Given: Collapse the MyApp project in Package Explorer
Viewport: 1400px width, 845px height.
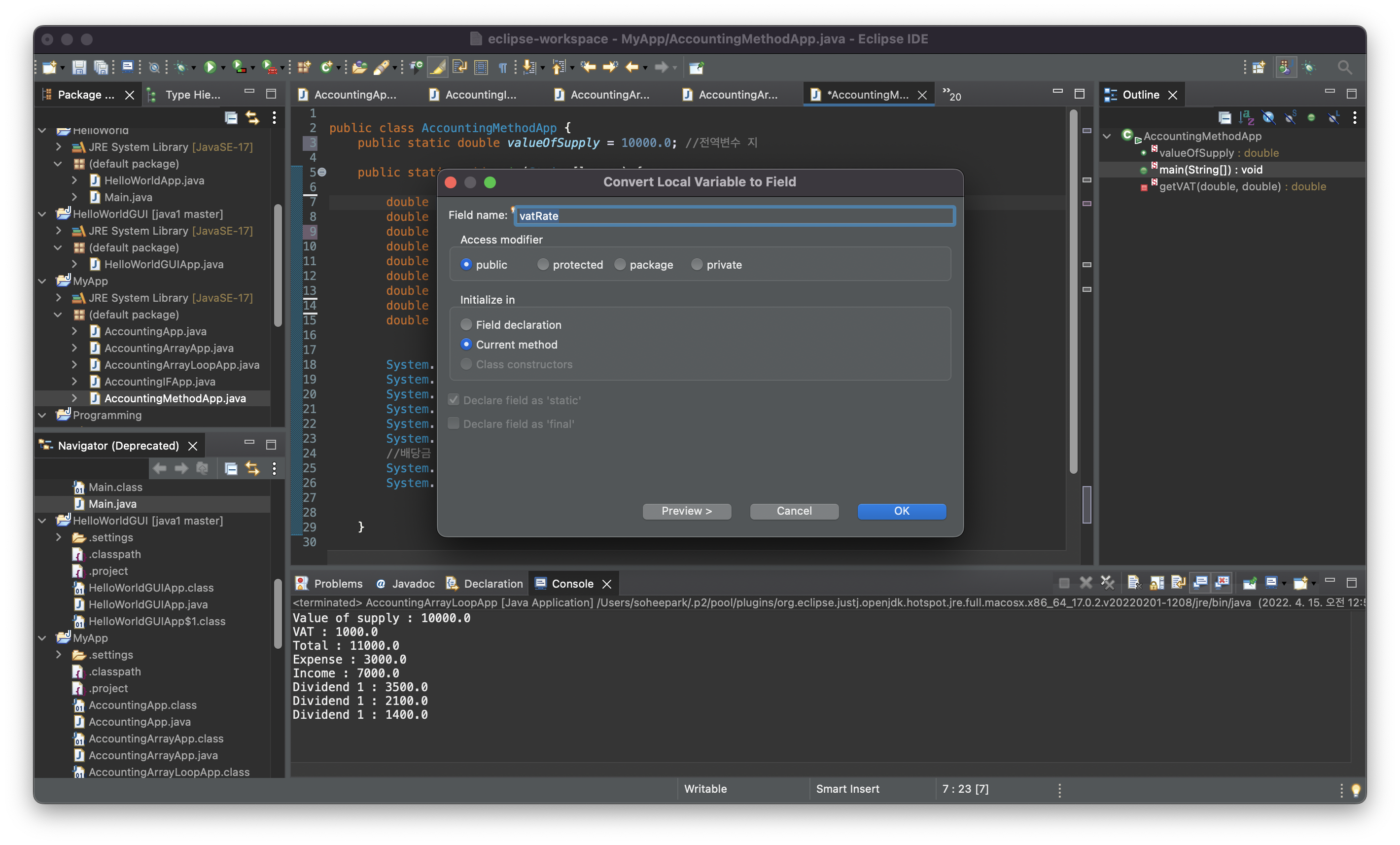Looking at the screenshot, I should pos(42,282).
